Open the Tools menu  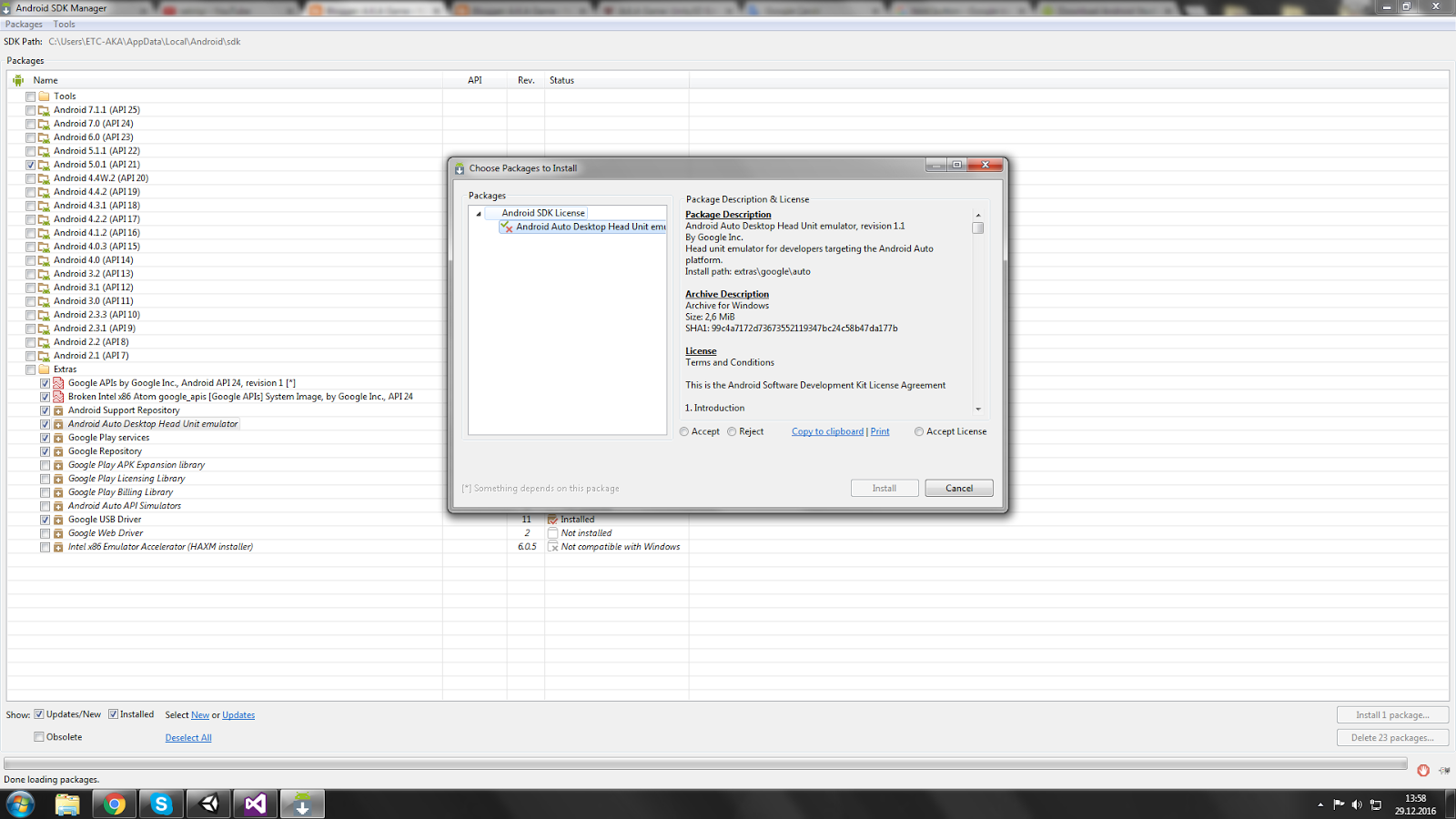click(x=64, y=25)
